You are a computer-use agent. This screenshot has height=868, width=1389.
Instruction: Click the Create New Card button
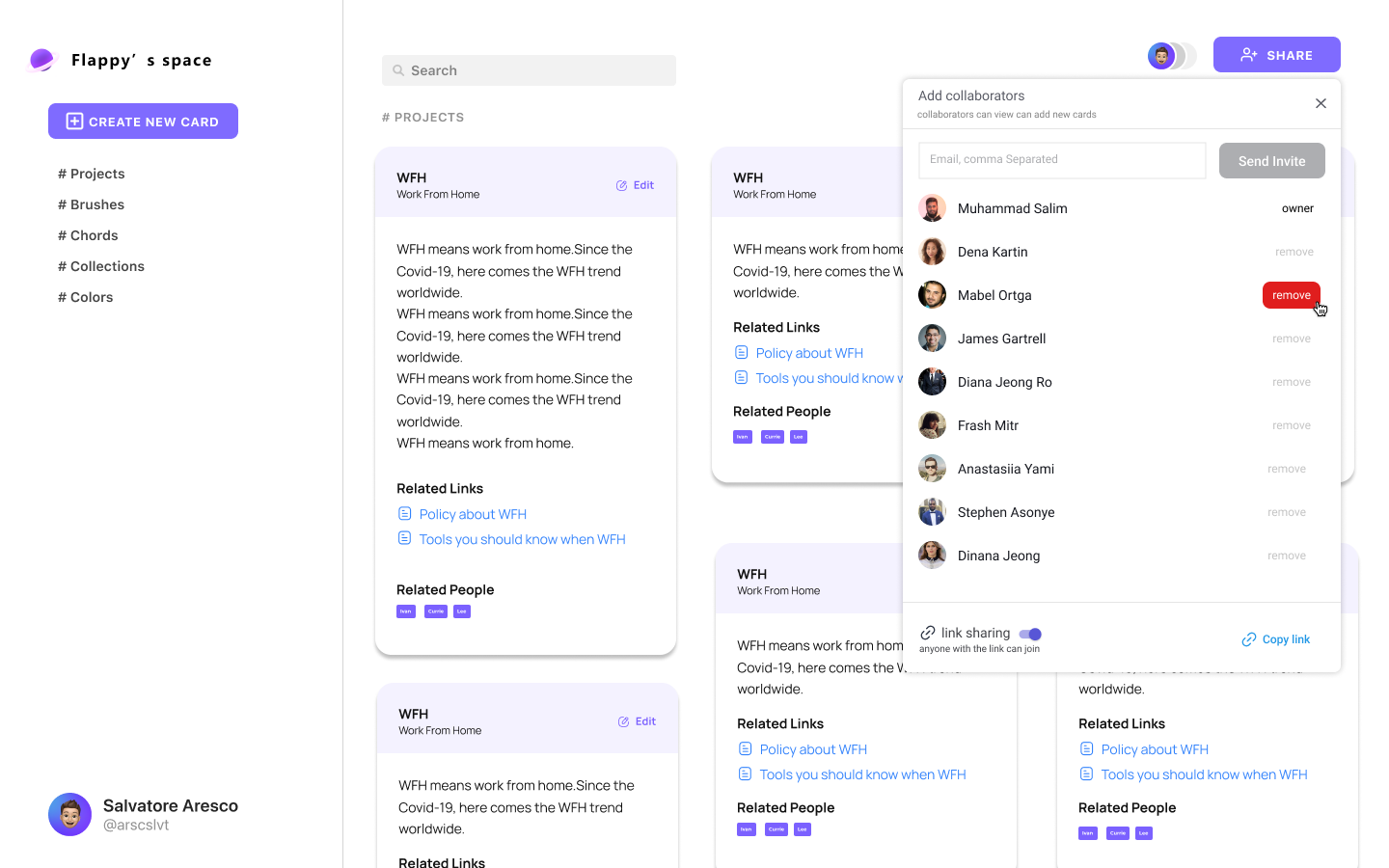point(143,121)
